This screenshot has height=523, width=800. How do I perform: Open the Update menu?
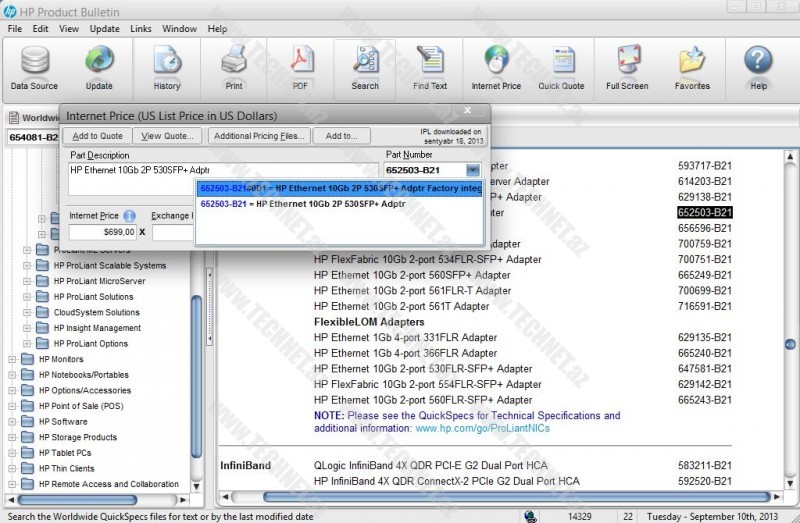(x=105, y=29)
